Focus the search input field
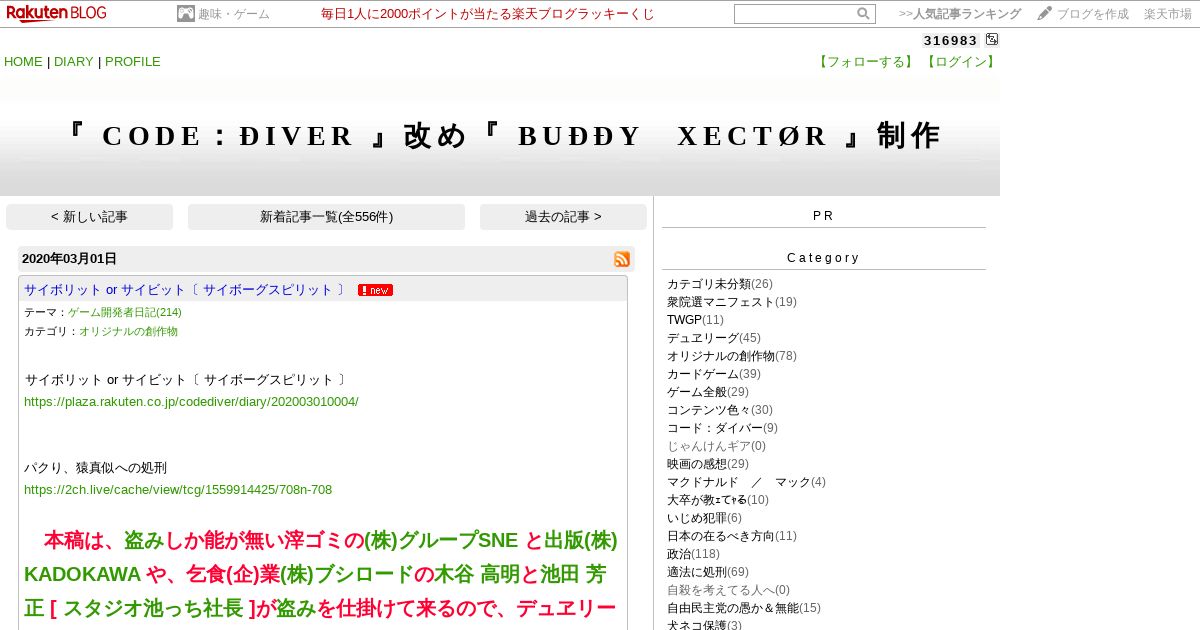The image size is (1200, 630). [795, 14]
